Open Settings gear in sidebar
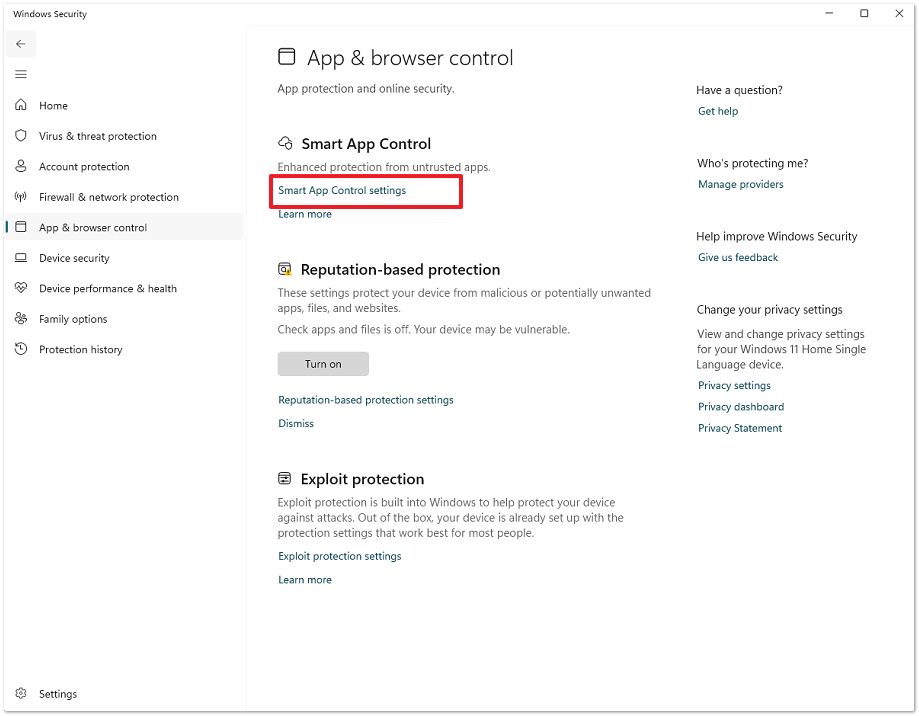 pyautogui.click(x=21, y=694)
